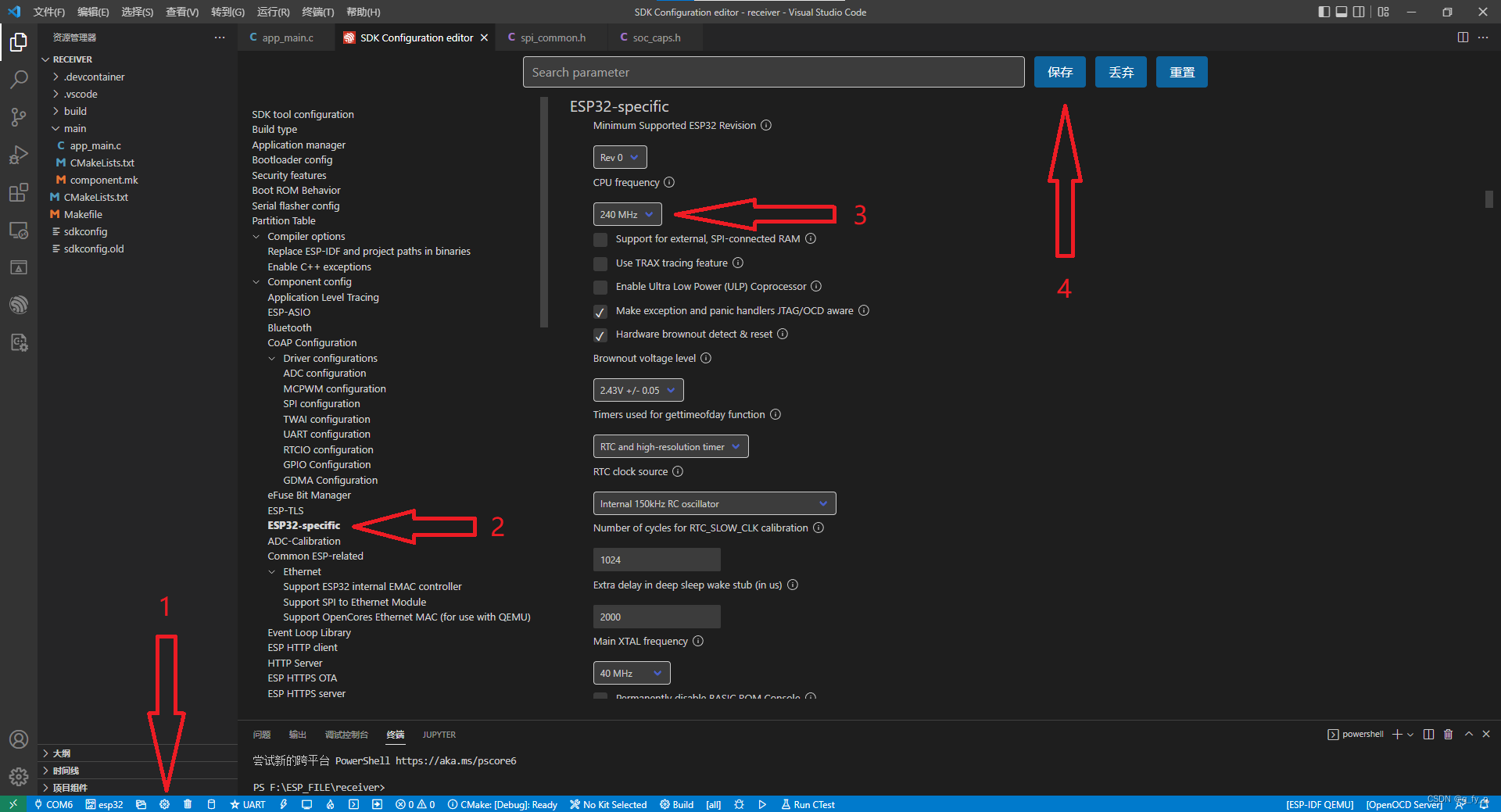This screenshot has width=1501, height=812.
Task: Click the Monitor device icon in status bar
Action: click(306, 804)
